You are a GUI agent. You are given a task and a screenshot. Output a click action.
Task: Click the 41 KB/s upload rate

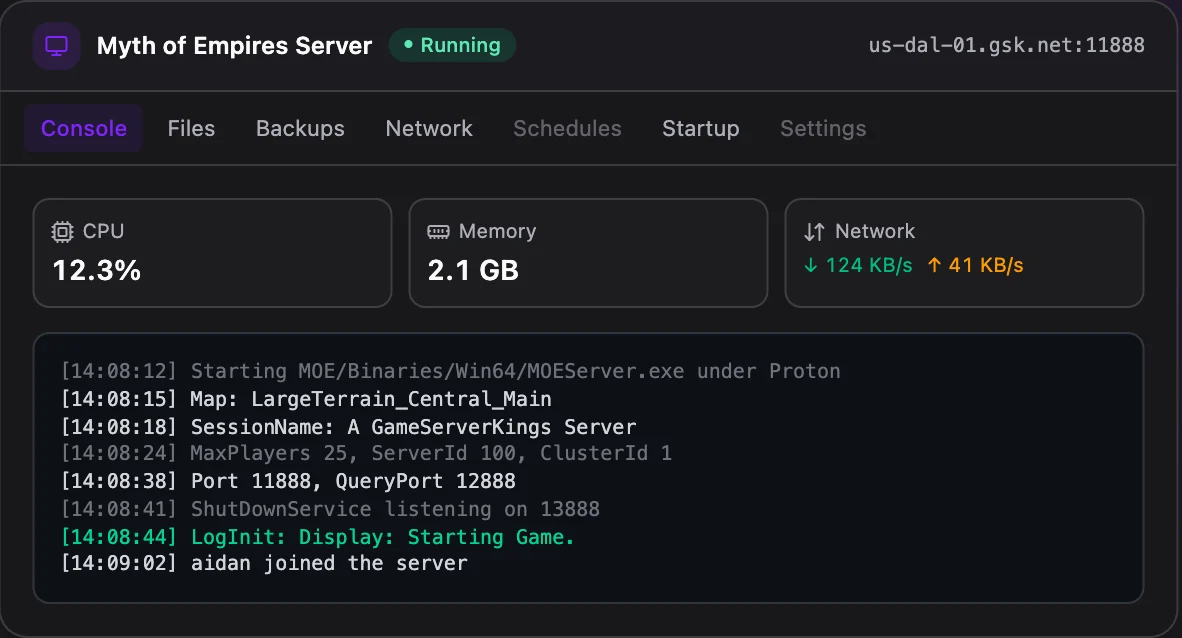pos(986,265)
